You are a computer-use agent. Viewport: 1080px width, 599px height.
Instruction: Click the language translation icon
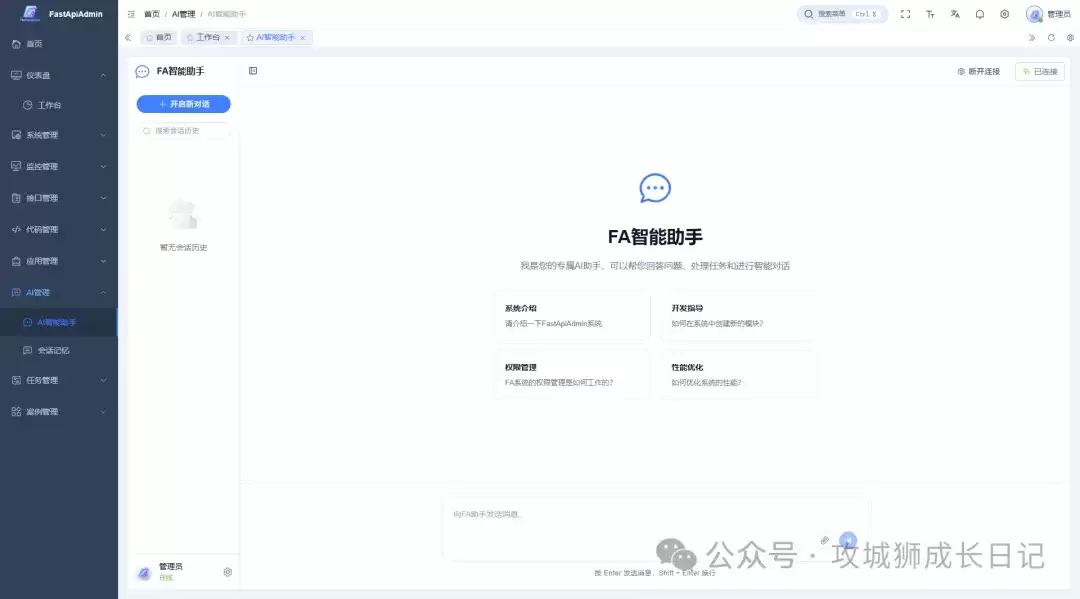click(955, 14)
